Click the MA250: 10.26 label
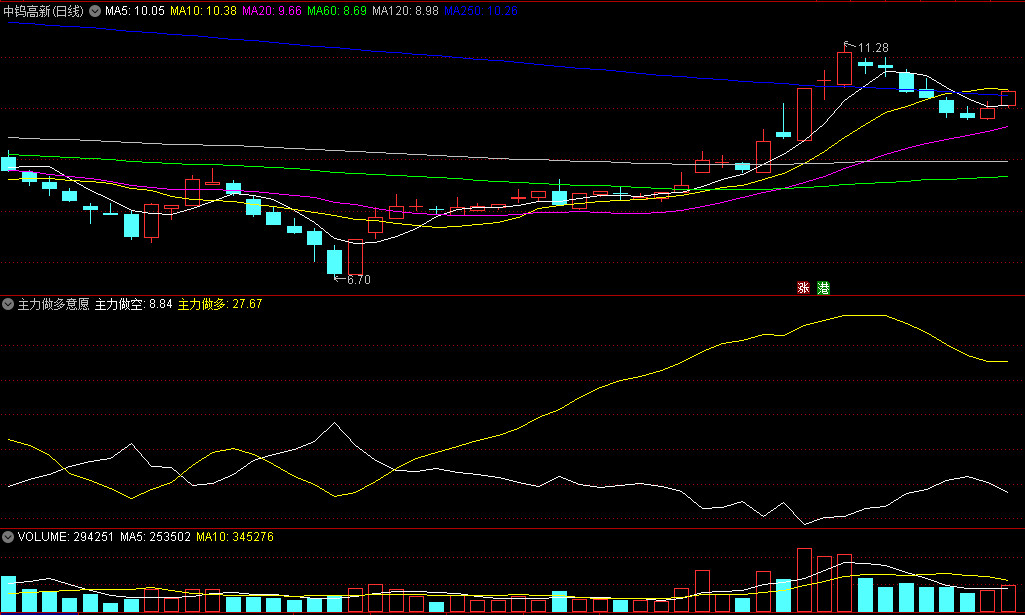 tap(481, 11)
